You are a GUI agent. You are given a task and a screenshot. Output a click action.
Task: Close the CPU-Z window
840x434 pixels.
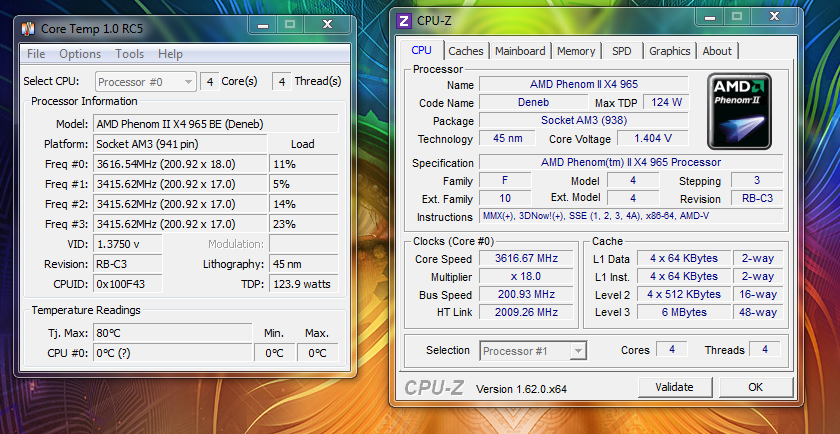pos(774,17)
